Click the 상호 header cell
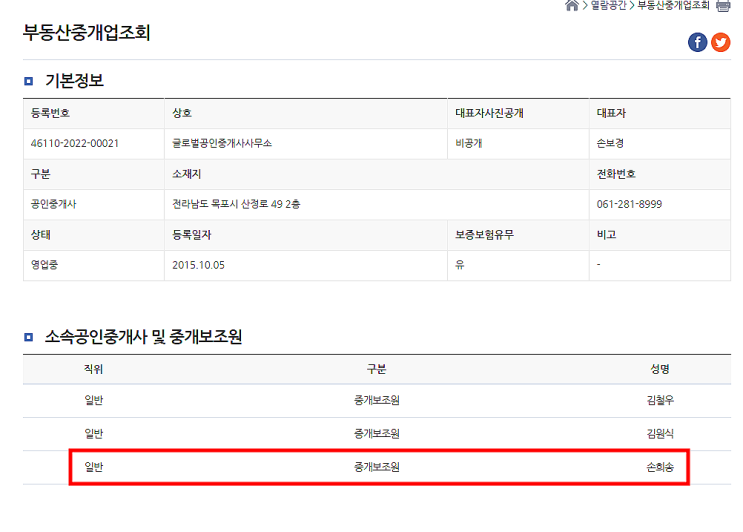The height and width of the screenshot is (532, 743). (x=306, y=113)
